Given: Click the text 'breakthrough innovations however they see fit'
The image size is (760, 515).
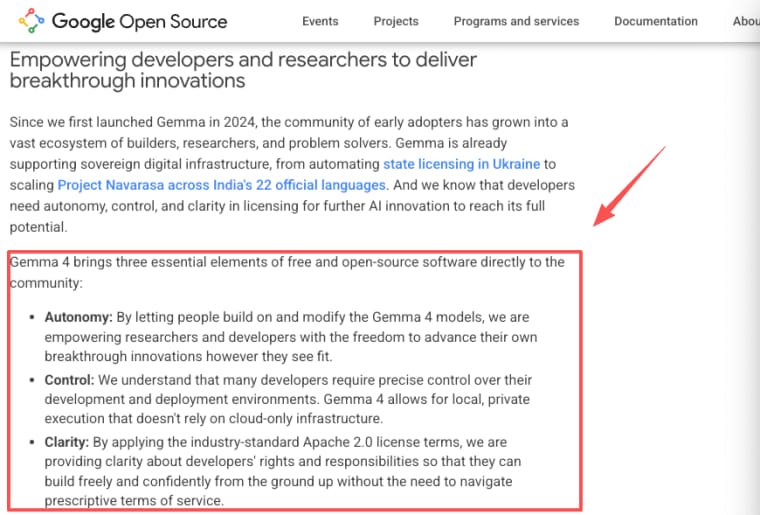Looking at the screenshot, I should point(188,357).
